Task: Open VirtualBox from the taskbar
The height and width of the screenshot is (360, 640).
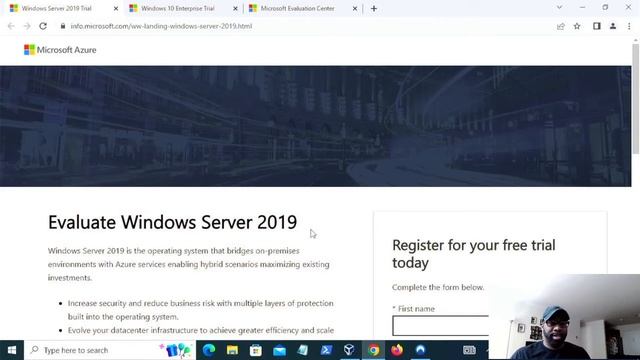Action: tap(349, 350)
